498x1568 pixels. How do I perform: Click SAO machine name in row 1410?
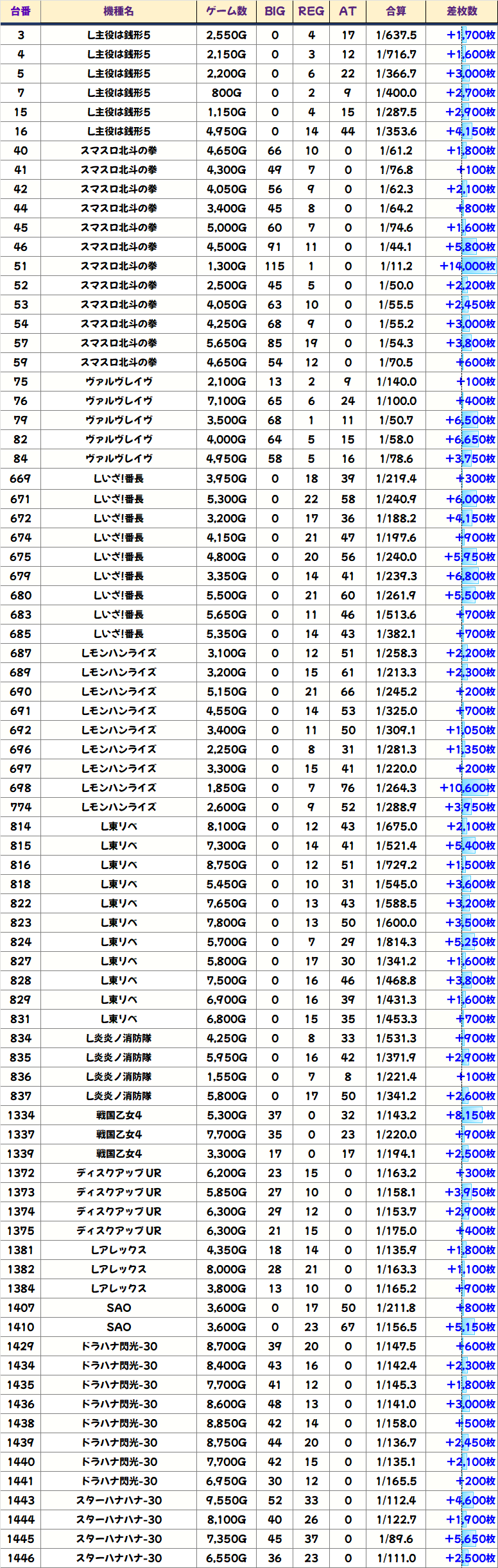coord(119,1327)
